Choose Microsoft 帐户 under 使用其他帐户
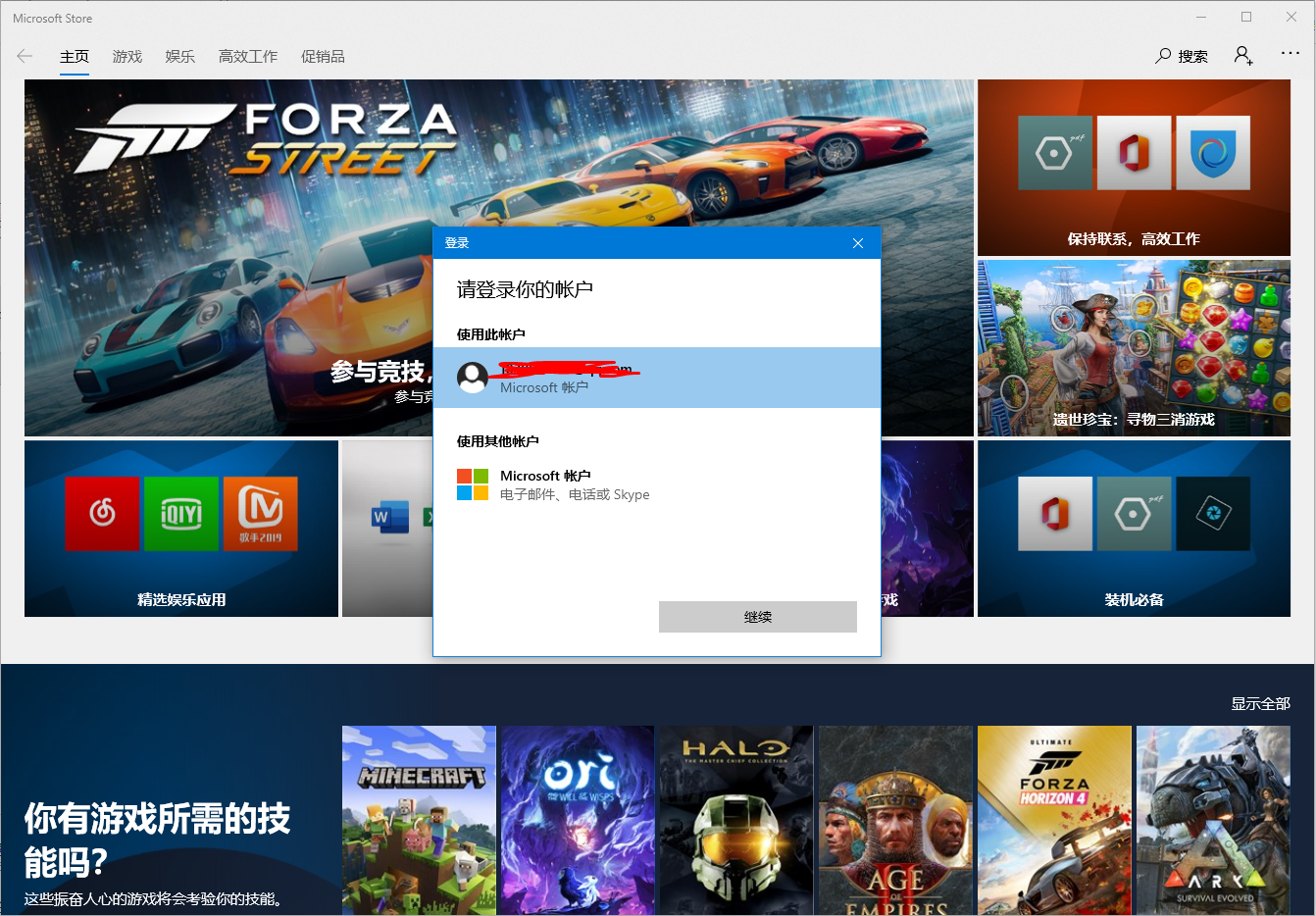 (x=657, y=484)
